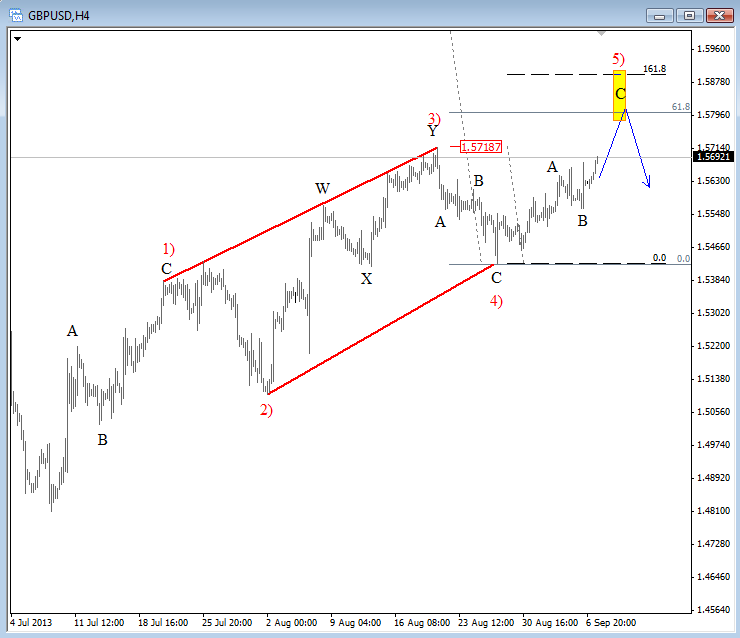740x638 pixels.
Task: Click the black 1.56921 current price tag
Action: click(712, 156)
